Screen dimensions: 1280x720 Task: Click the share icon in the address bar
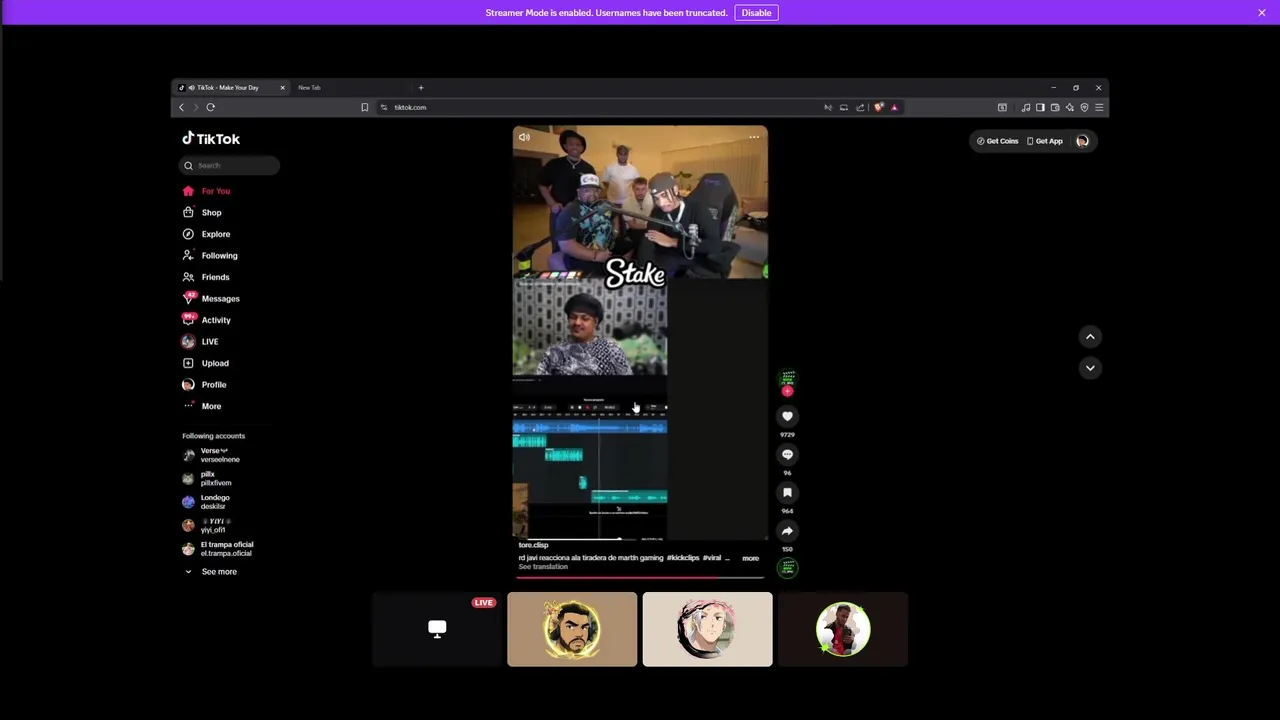point(860,107)
